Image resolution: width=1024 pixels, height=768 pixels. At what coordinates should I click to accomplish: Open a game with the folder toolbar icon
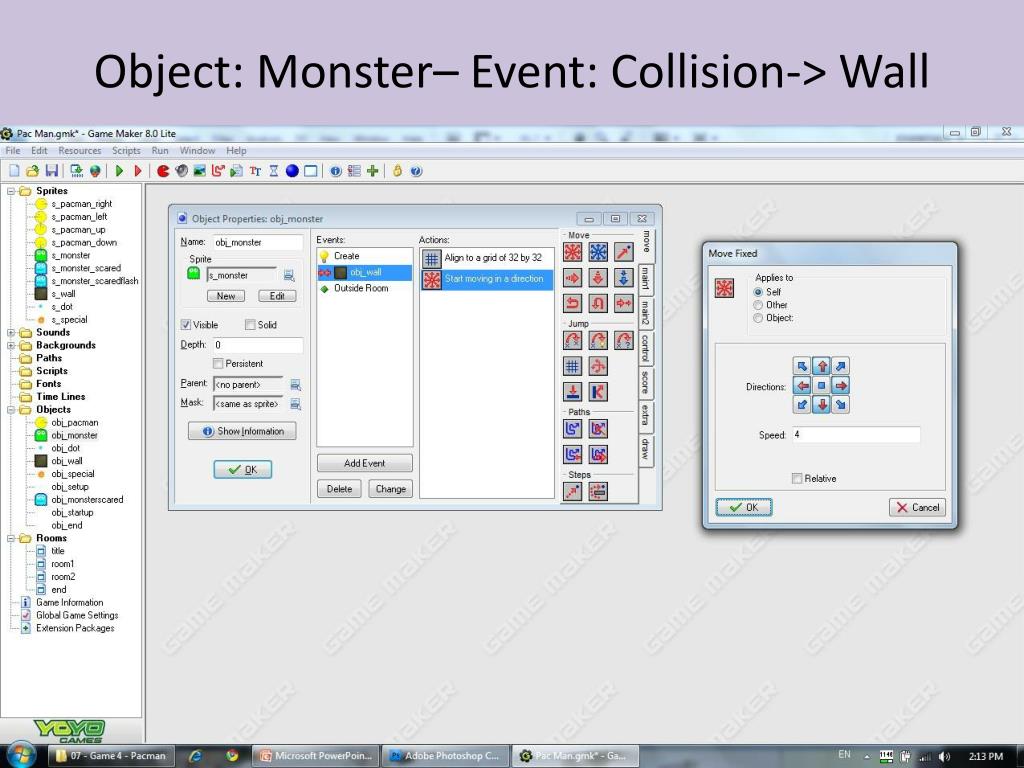pos(33,171)
